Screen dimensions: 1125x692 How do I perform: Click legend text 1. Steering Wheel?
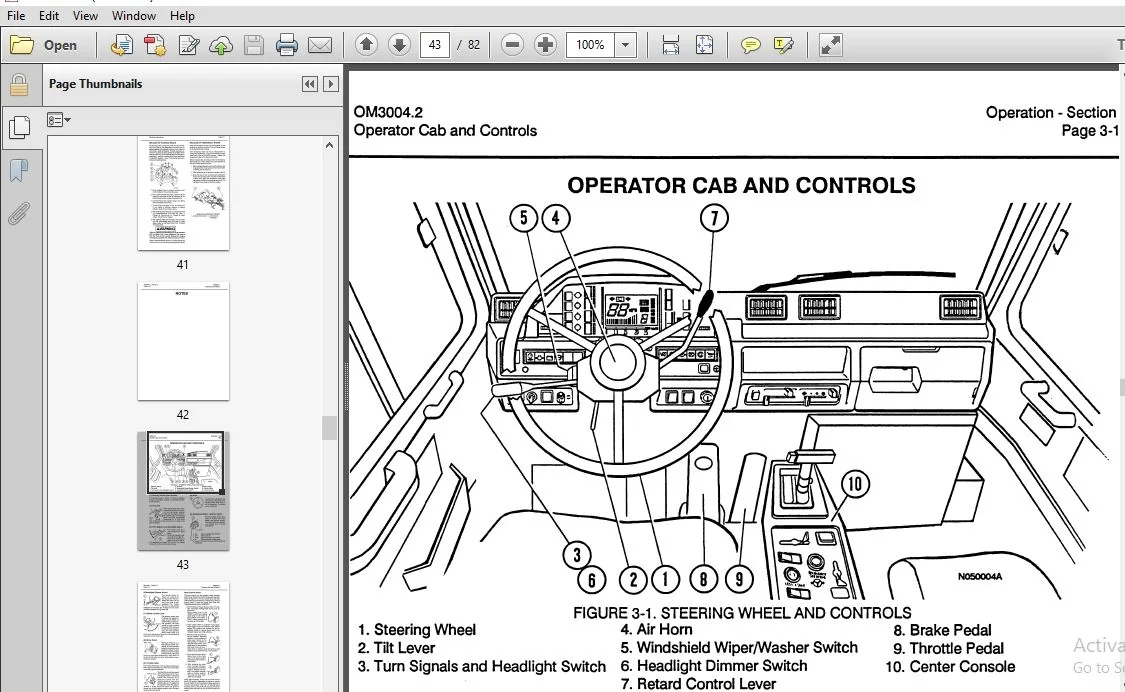pos(417,630)
